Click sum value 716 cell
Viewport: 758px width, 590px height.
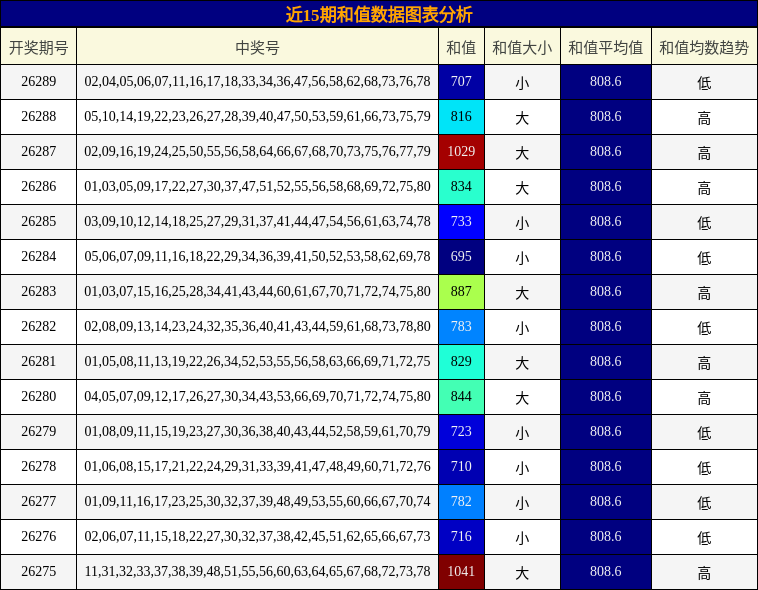pyautogui.click(x=461, y=537)
